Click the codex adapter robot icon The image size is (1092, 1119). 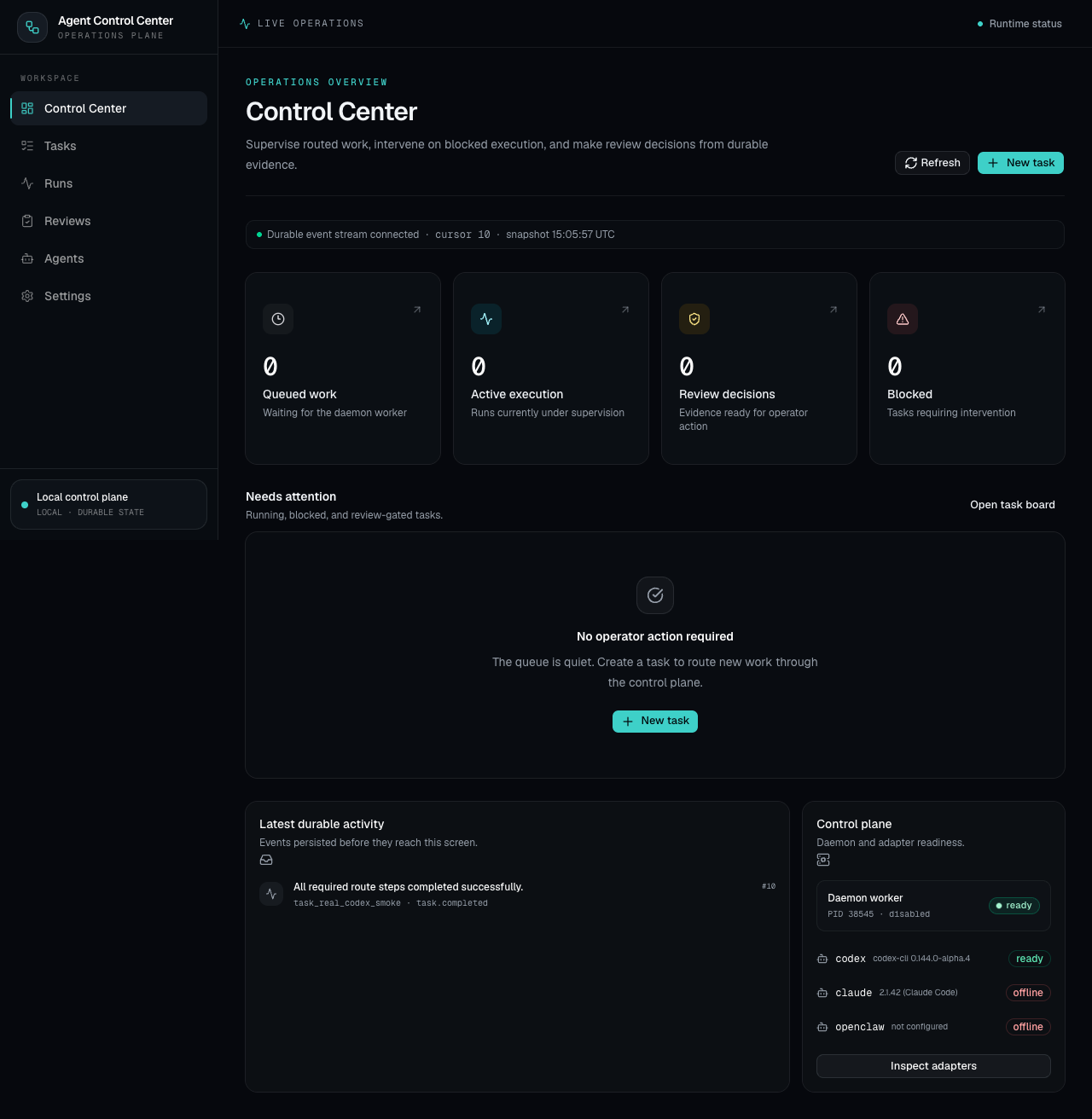coord(822,959)
